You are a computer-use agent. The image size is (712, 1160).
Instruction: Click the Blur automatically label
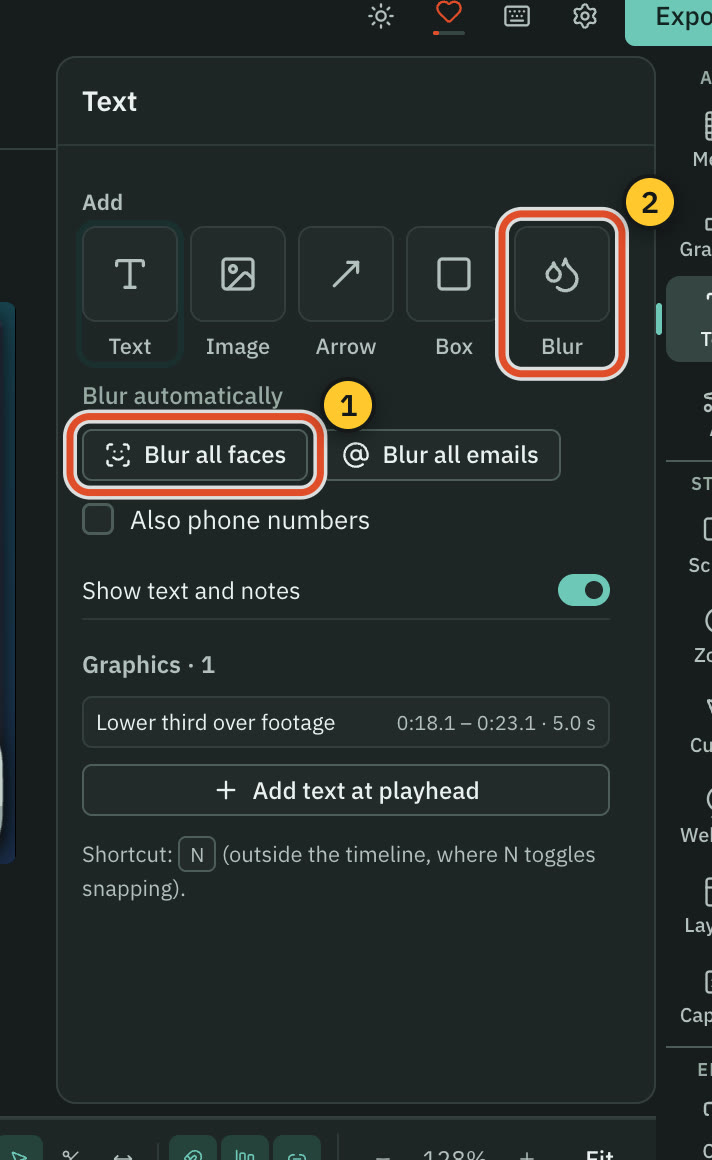pyautogui.click(x=182, y=397)
